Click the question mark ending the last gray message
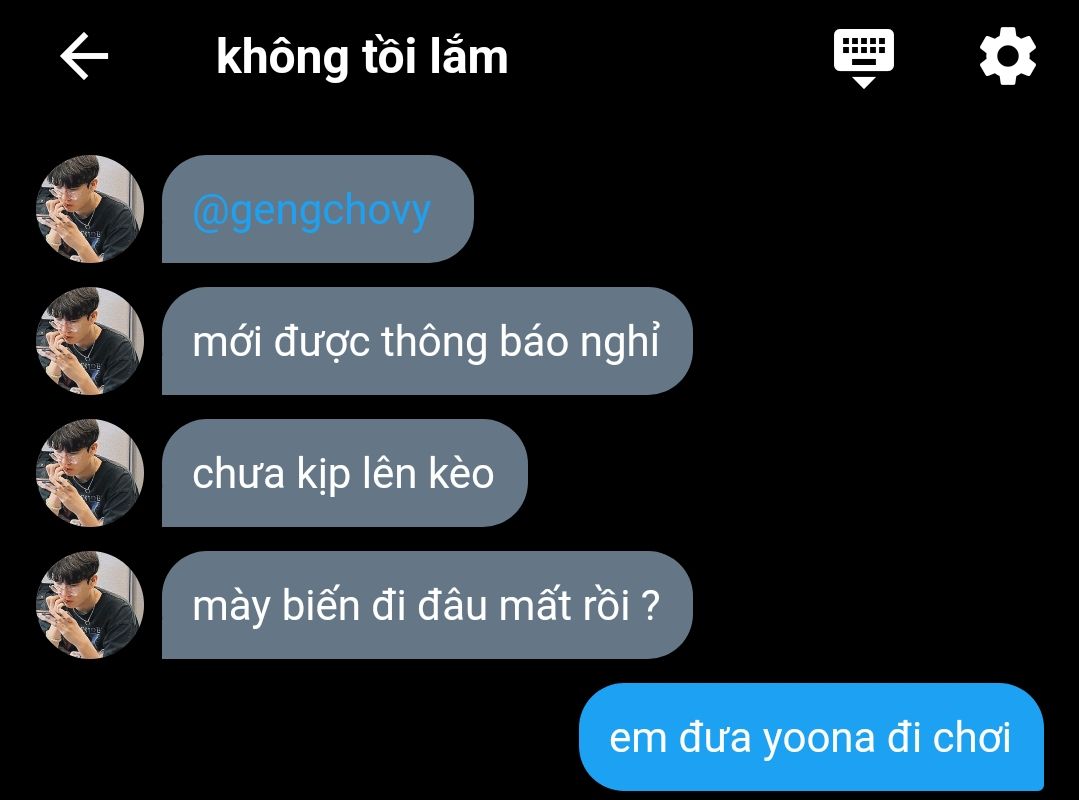 (x=650, y=605)
